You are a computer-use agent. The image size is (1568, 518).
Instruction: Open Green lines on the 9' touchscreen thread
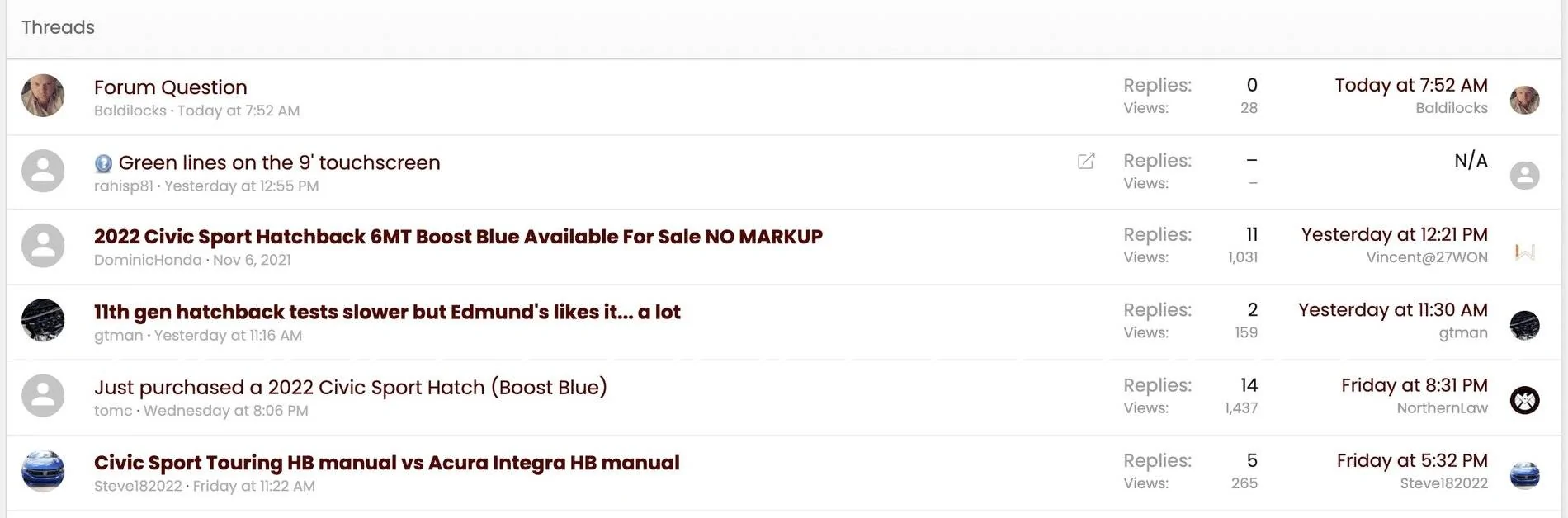pos(279,162)
